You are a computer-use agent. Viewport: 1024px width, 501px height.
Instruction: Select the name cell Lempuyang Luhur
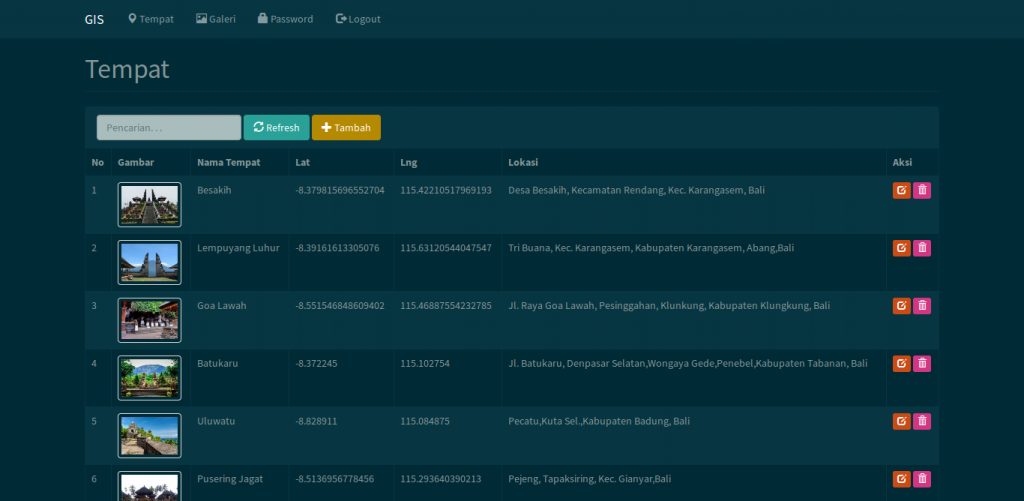[238, 248]
